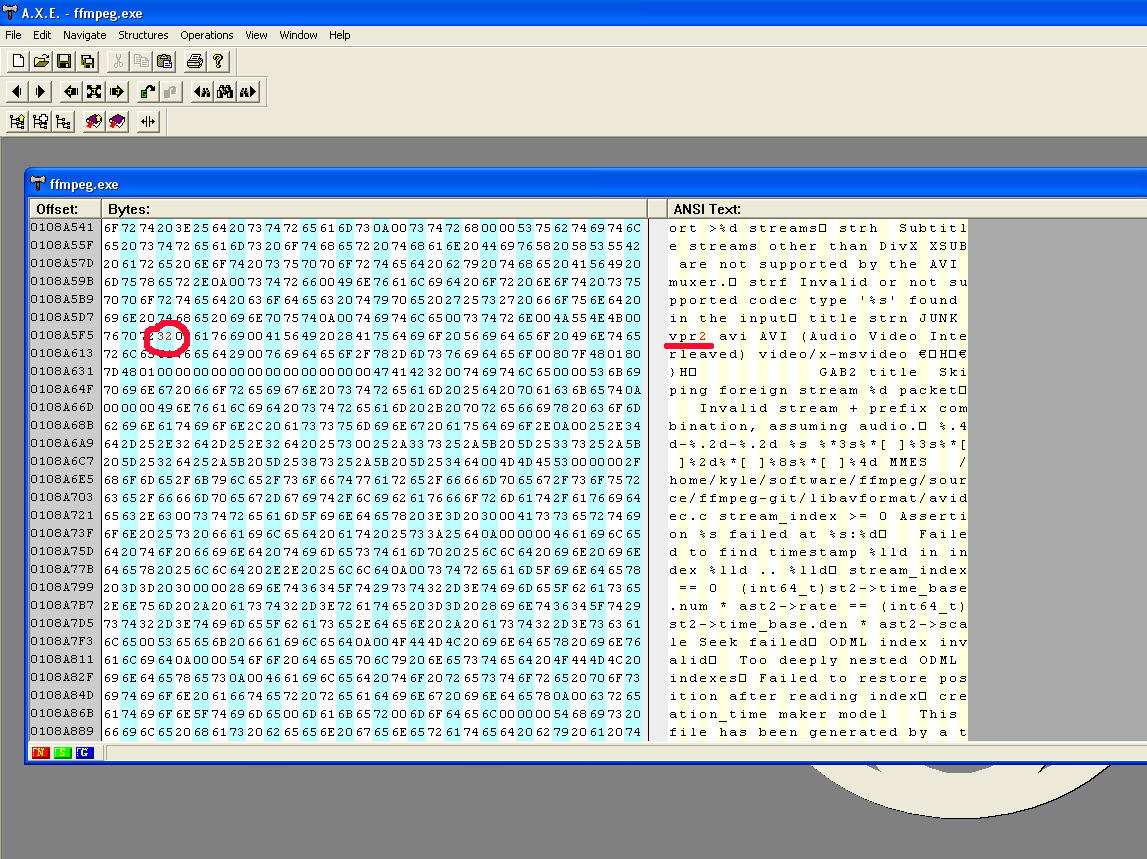Click the find binoculars icon
Viewport: 1147px width, 859px height.
coord(225,91)
